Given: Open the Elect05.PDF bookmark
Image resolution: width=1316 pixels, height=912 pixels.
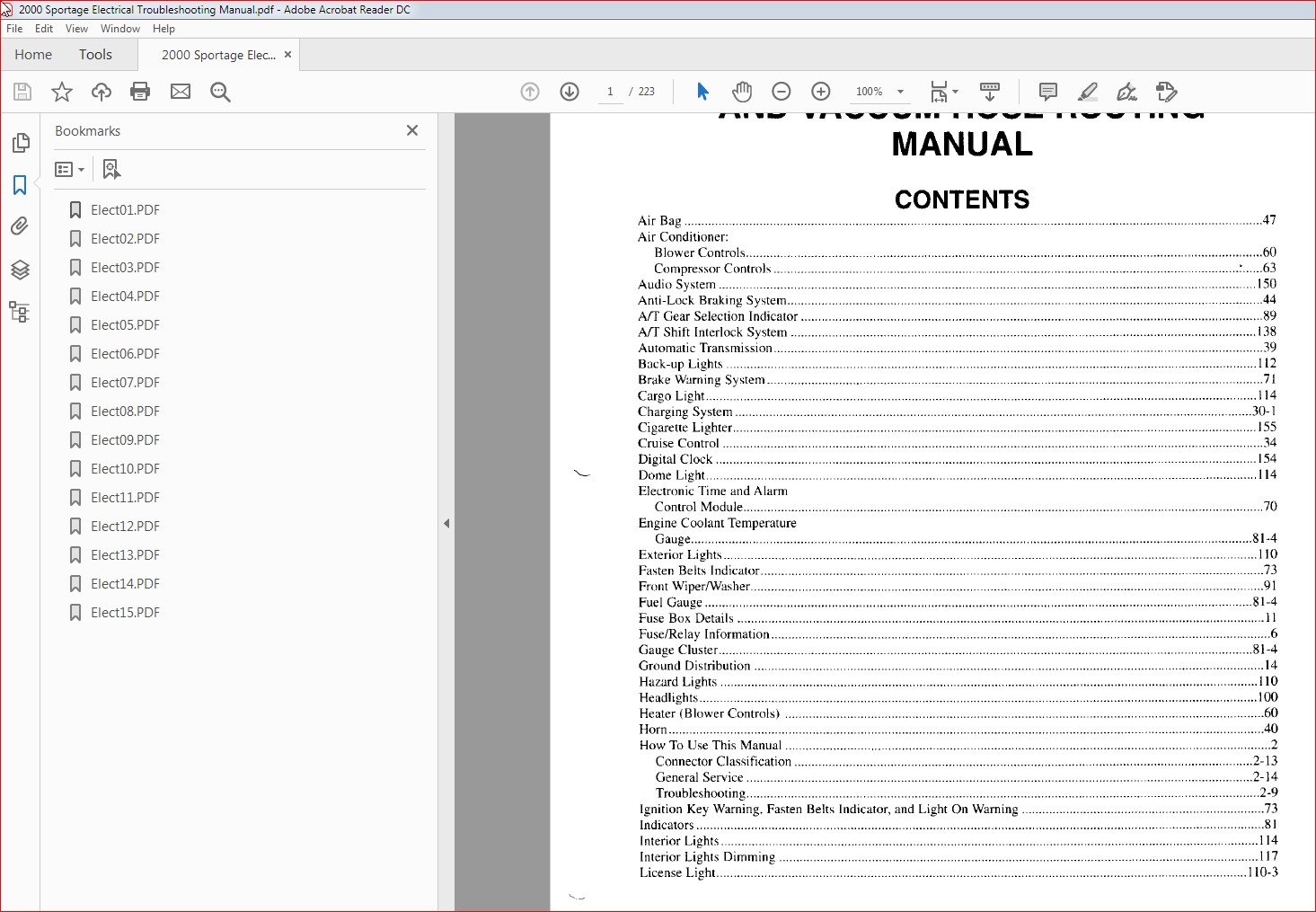Looking at the screenshot, I should [x=125, y=325].
